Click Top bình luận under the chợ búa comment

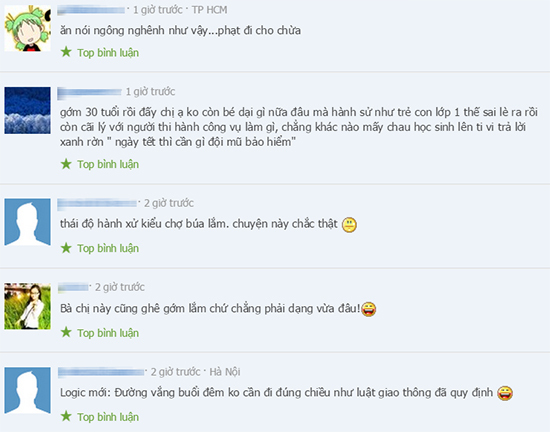(108, 249)
